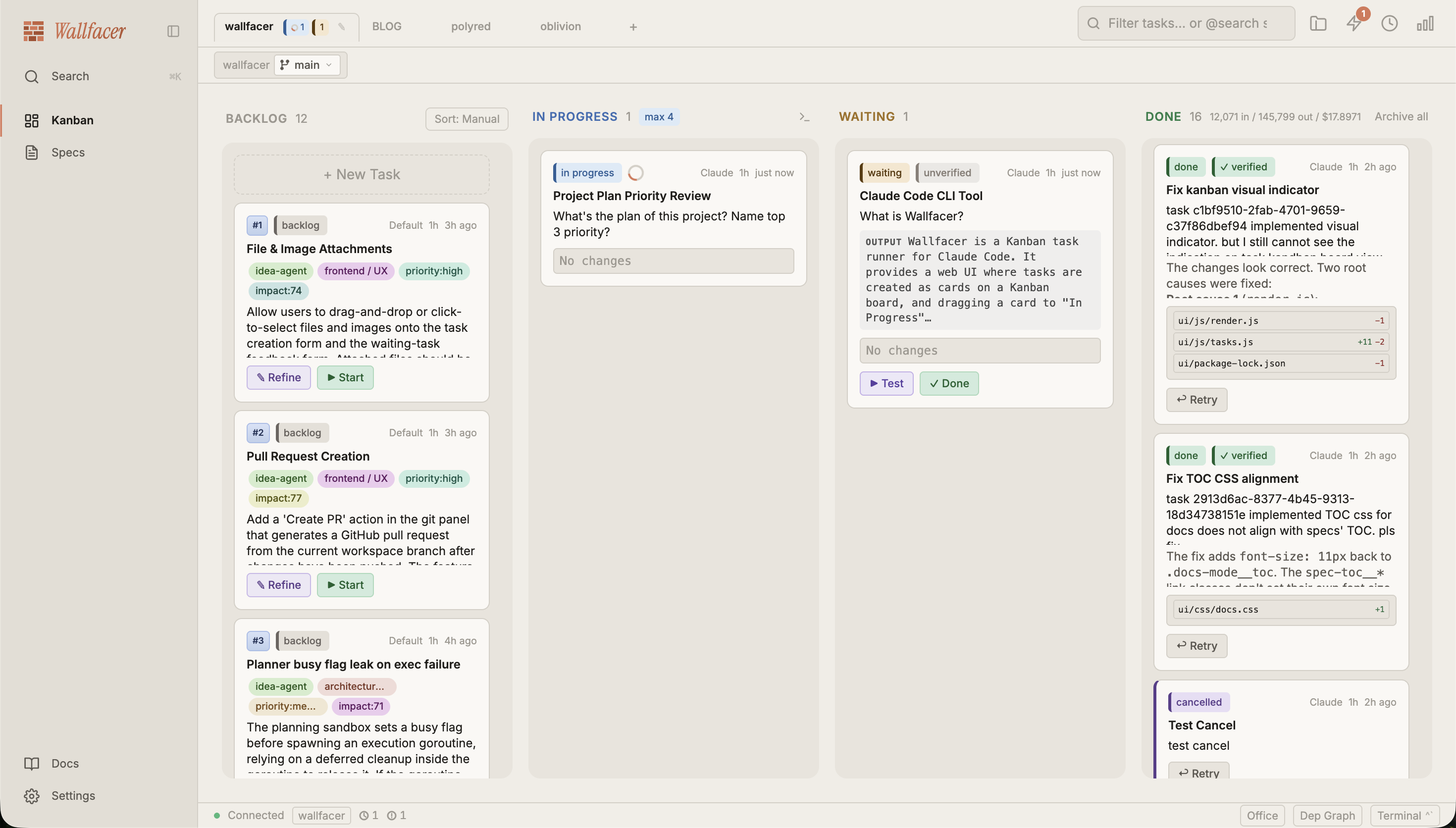
Task: Open the history clock icon in top bar
Action: [1390, 24]
